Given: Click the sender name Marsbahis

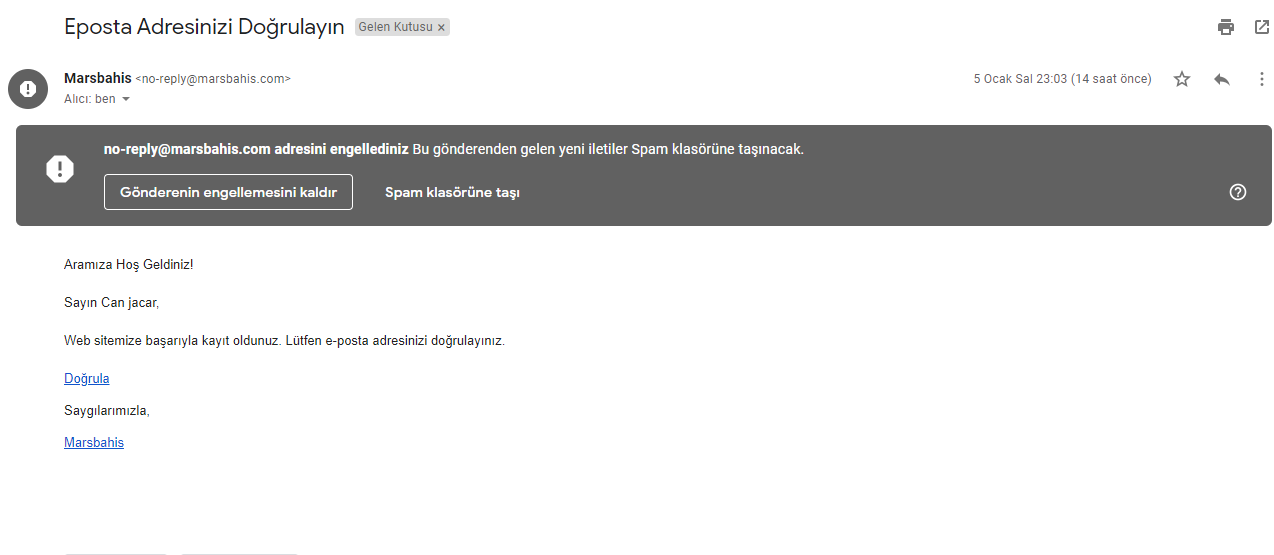Looking at the screenshot, I should [x=98, y=78].
